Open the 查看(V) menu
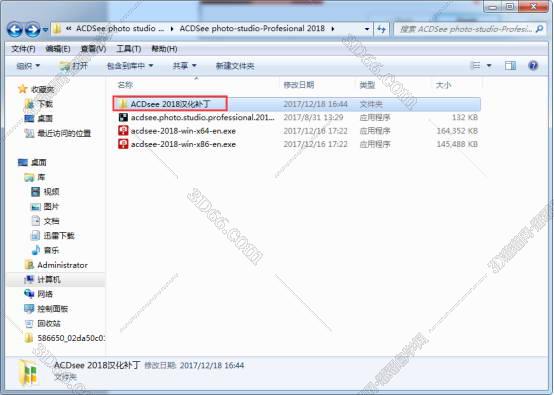The height and width of the screenshot is (395, 554). click(93, 49)
